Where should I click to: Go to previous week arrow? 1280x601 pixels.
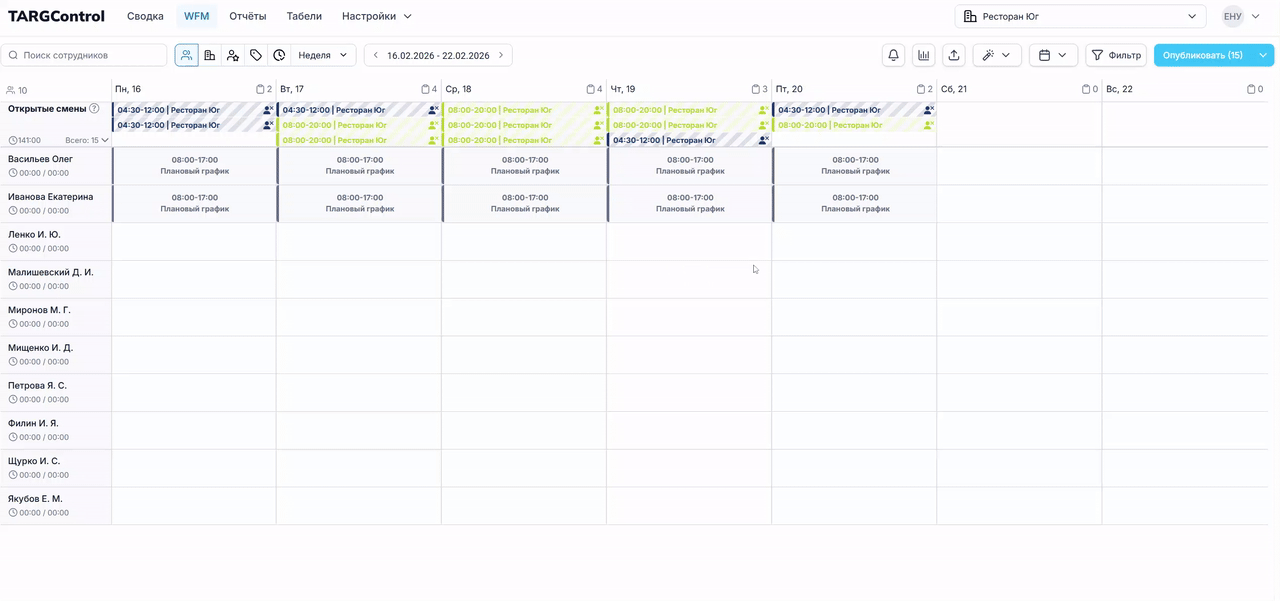coord(376,55)
